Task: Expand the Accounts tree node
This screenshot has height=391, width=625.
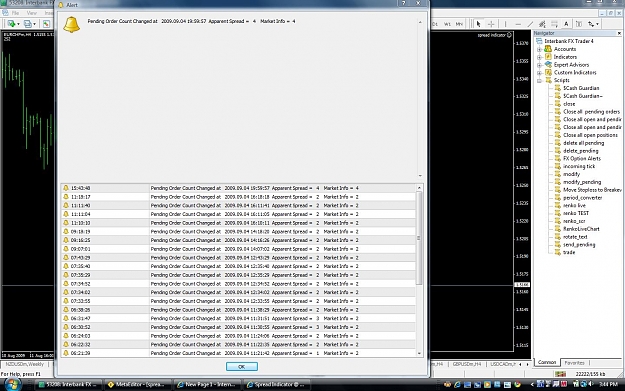Action: pos(539,49)
